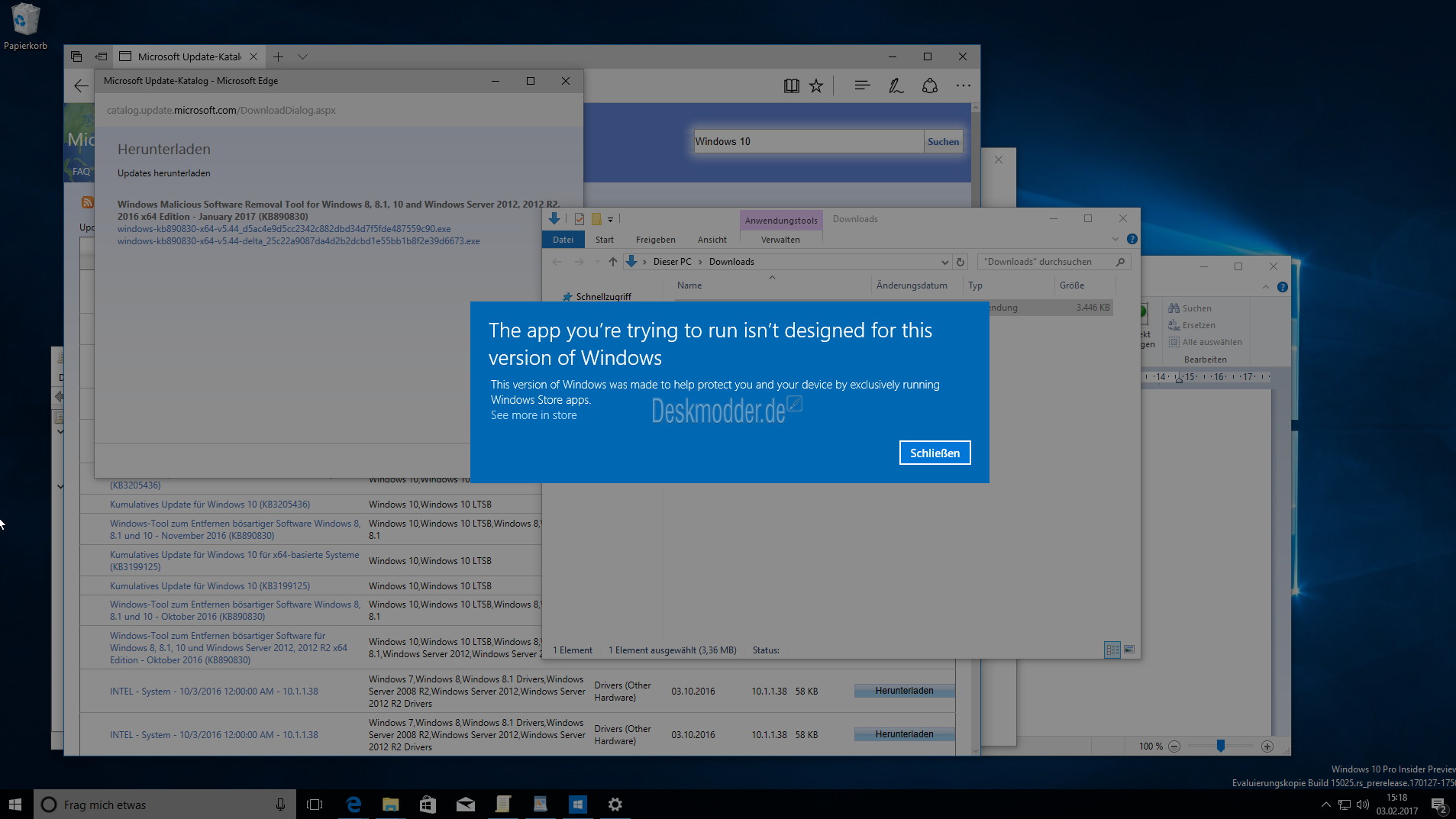Open Kumulatives Update für Windows 10 (KB3199125) link
The image size is (1456, 819).
210,586
